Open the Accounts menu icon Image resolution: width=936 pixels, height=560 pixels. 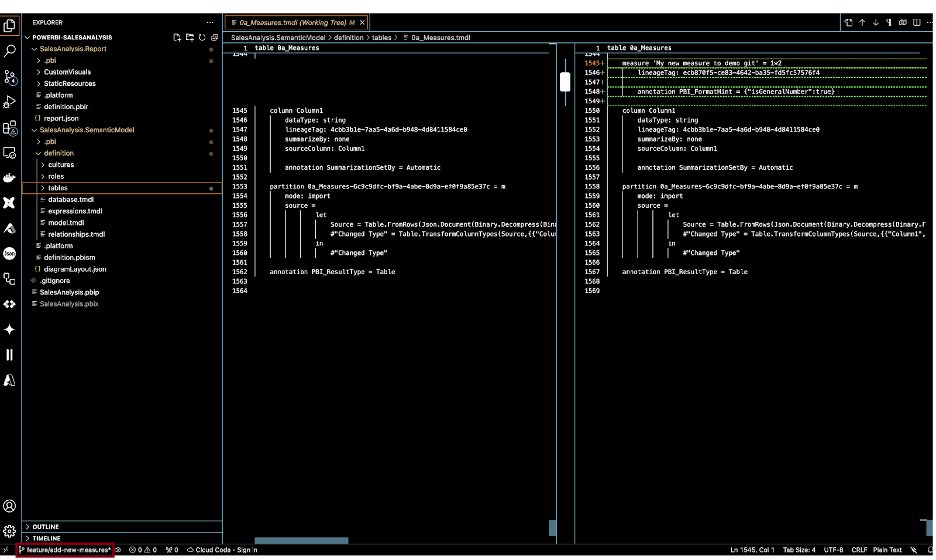coord(10,507)
